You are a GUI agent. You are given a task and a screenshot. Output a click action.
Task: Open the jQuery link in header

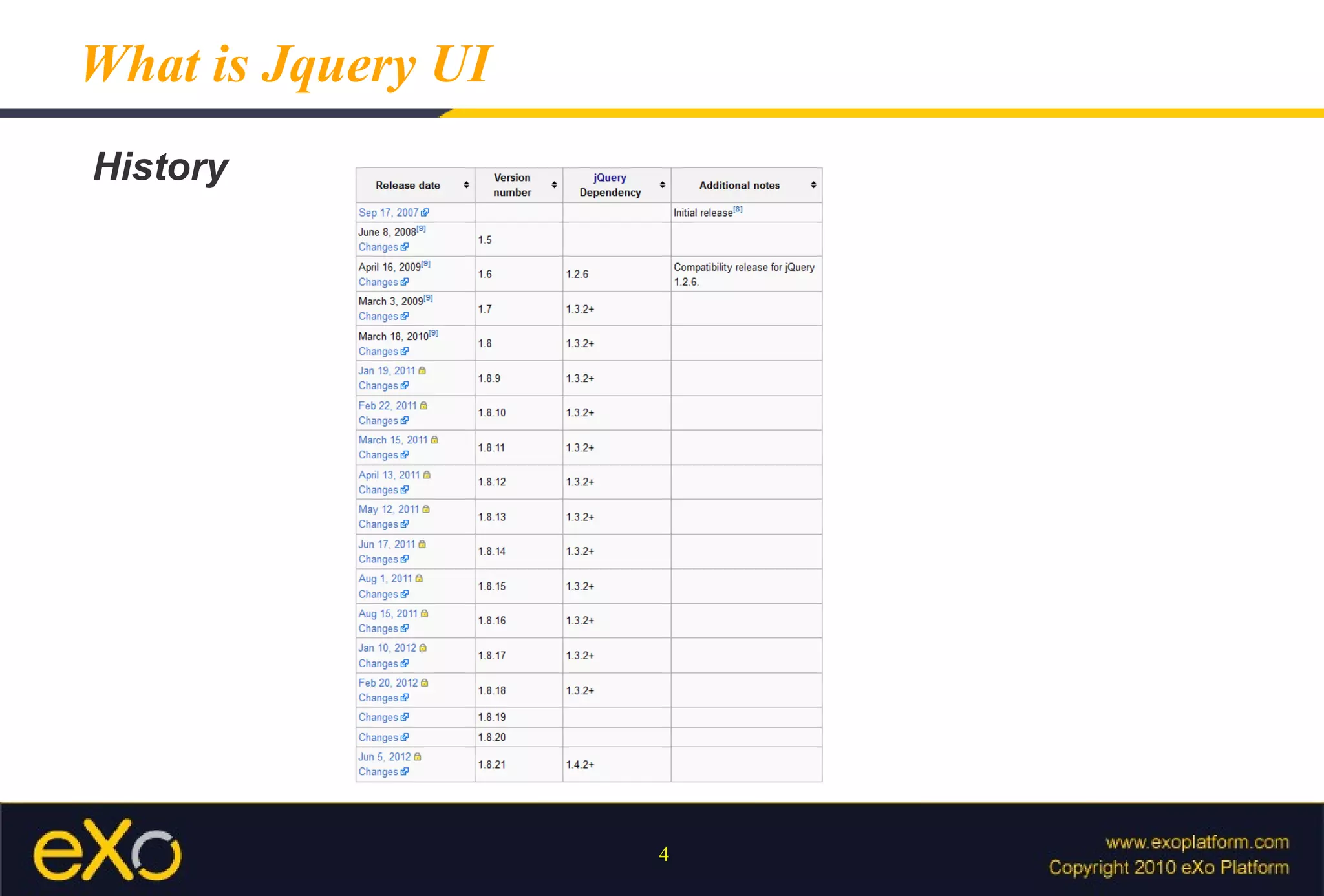[610, 178]
